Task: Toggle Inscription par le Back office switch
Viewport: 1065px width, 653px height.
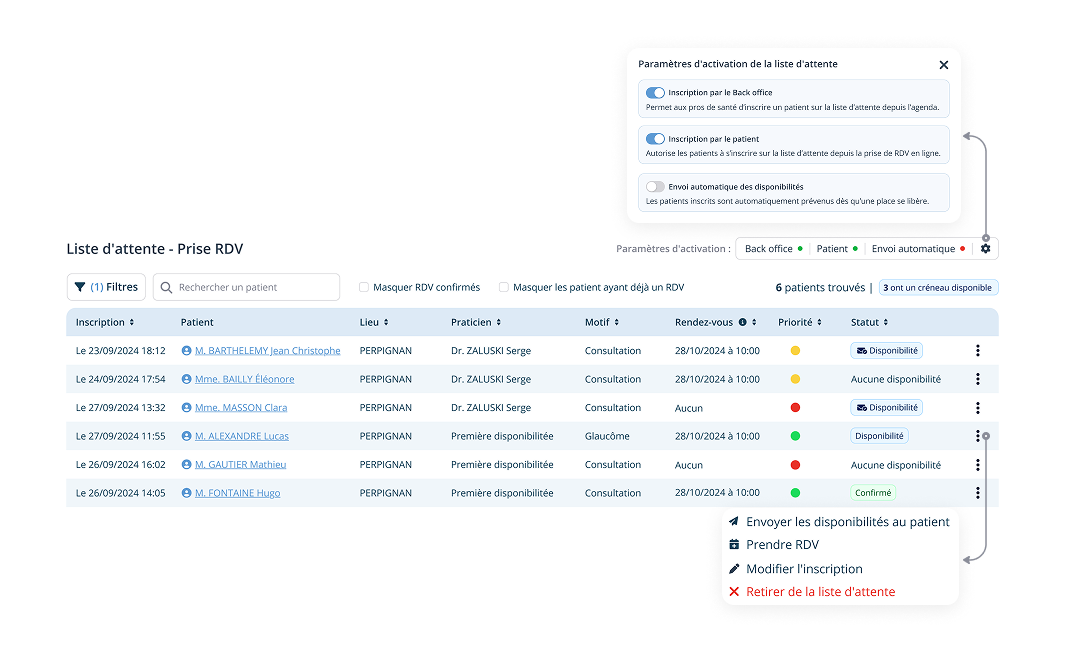Action: [655, 92]
